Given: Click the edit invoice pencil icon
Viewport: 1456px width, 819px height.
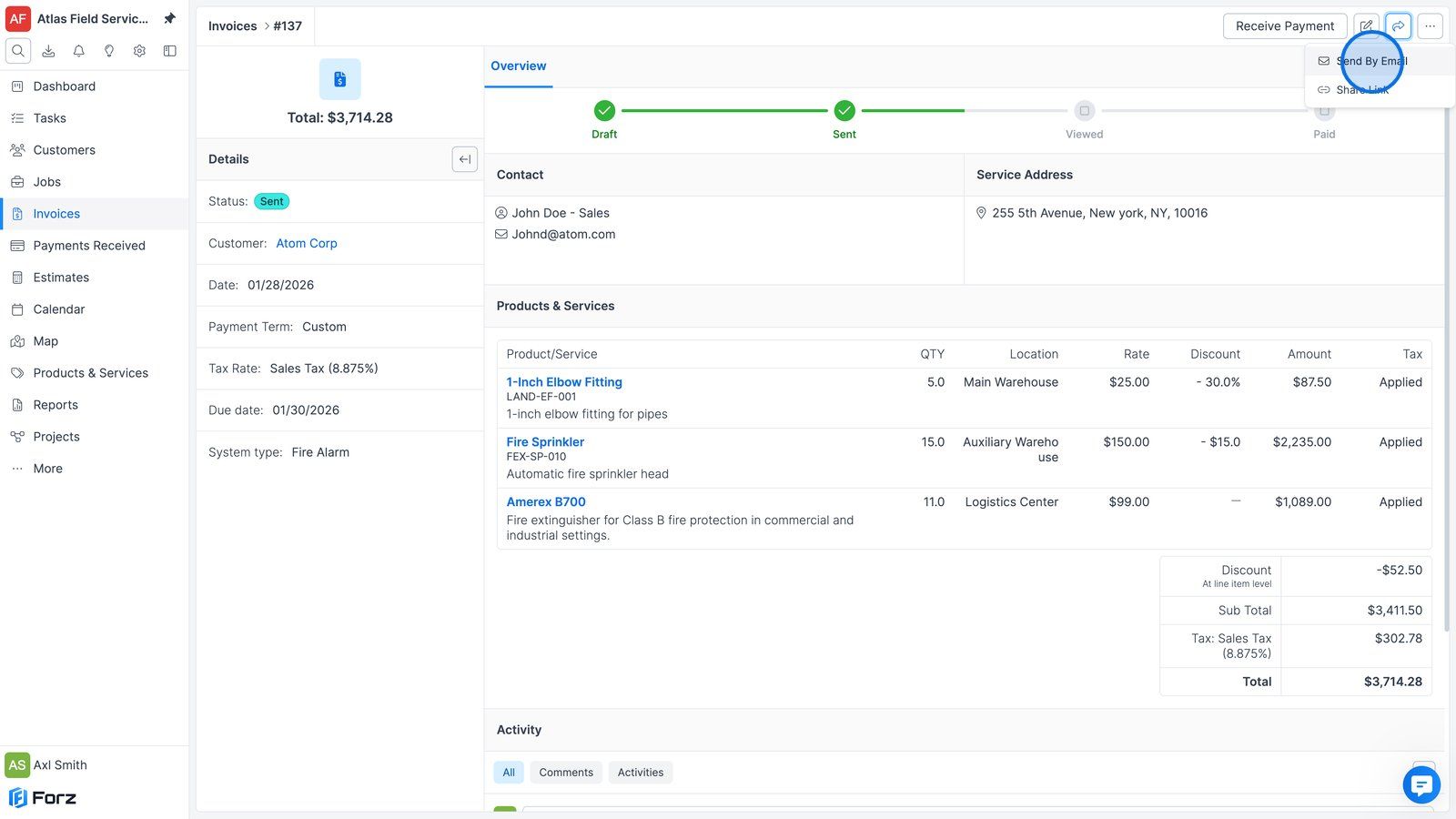Looking at the screenshot, I should [1367, 26].
